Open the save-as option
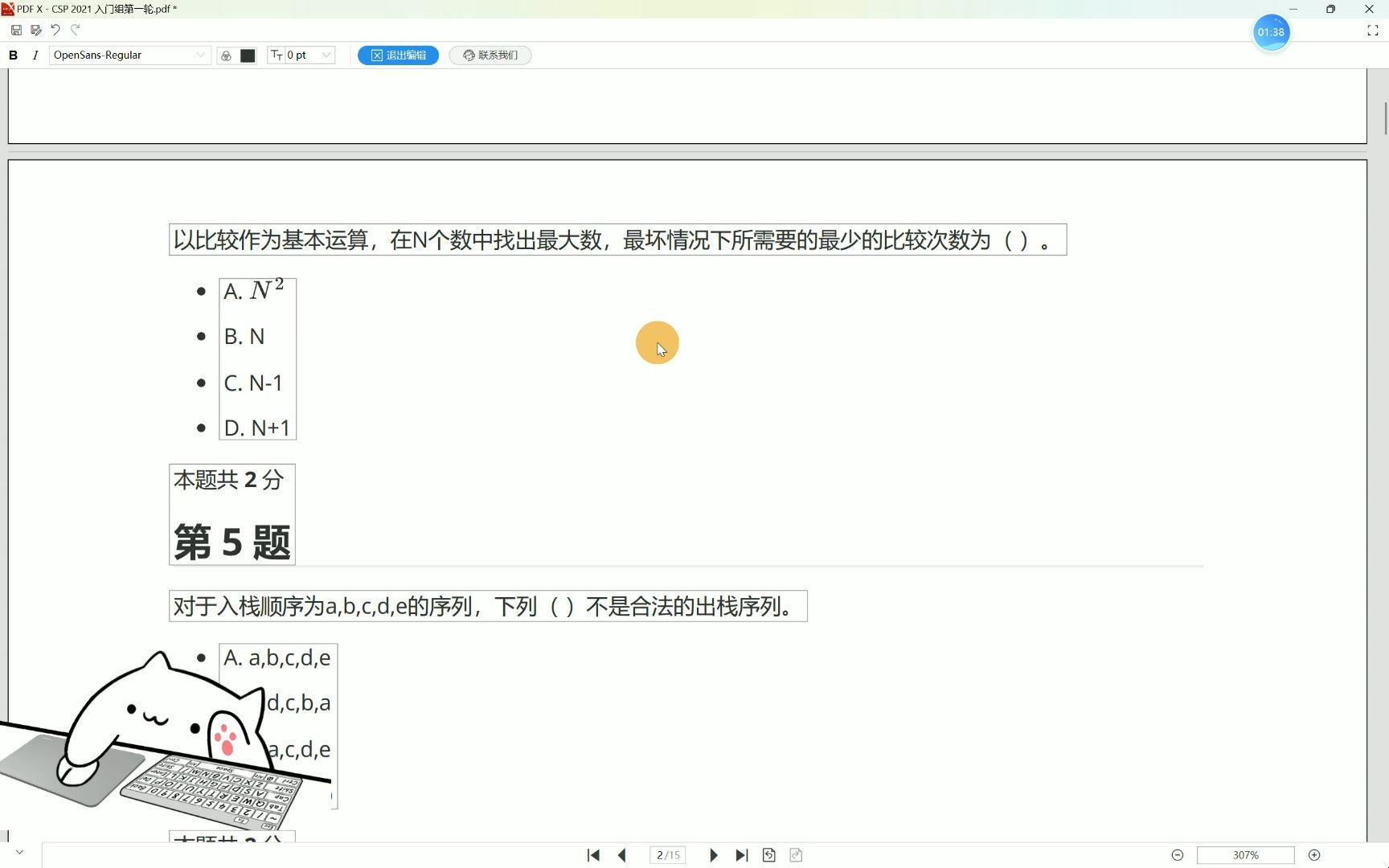Viewport: 1389px width, 868px height. click(35, 30)
